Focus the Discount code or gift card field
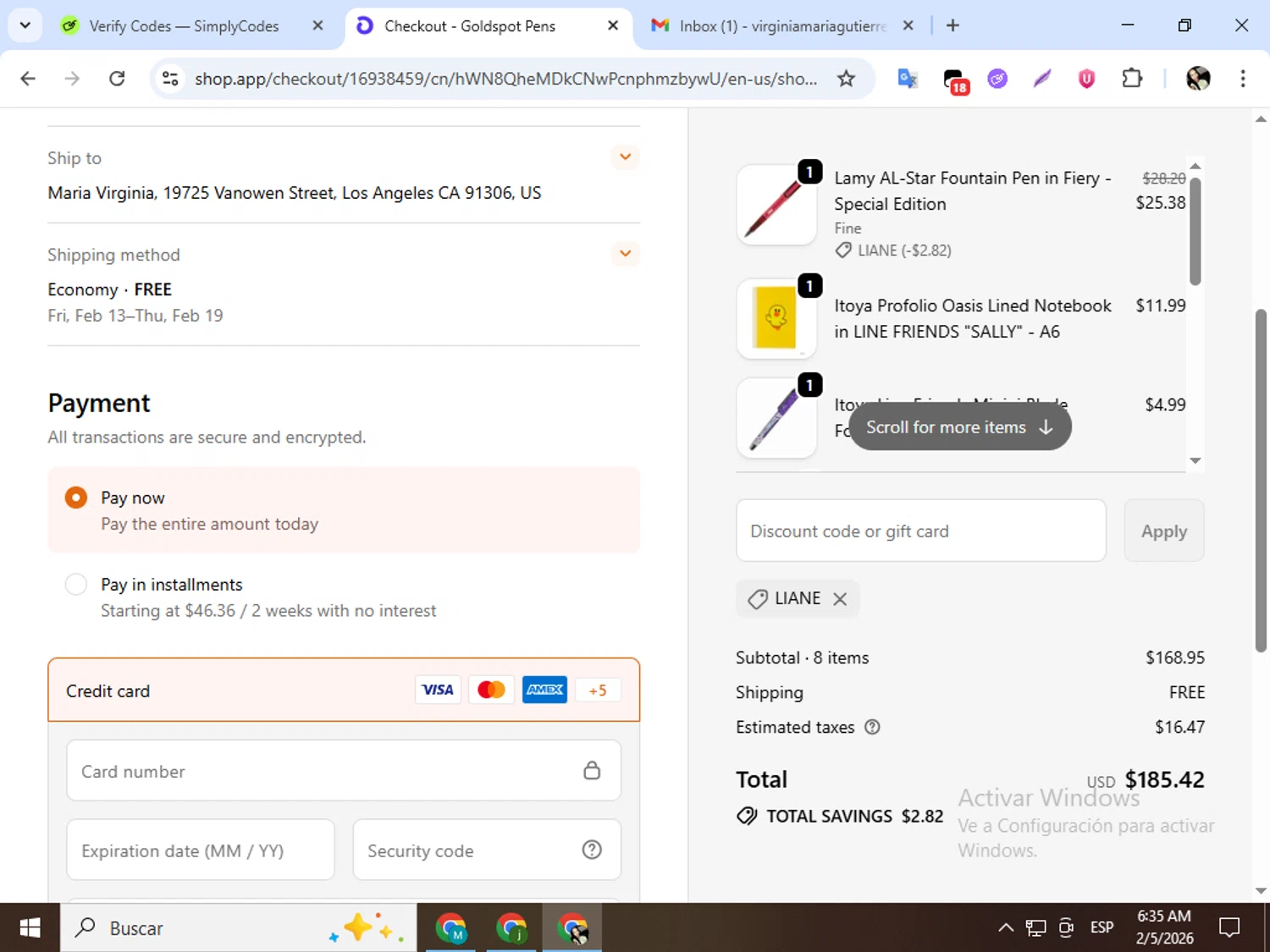1270x952 pixels. 921,531
